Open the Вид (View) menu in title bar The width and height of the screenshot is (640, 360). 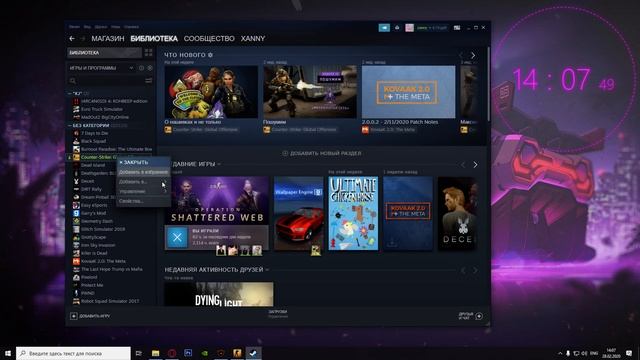pos(87,27)
